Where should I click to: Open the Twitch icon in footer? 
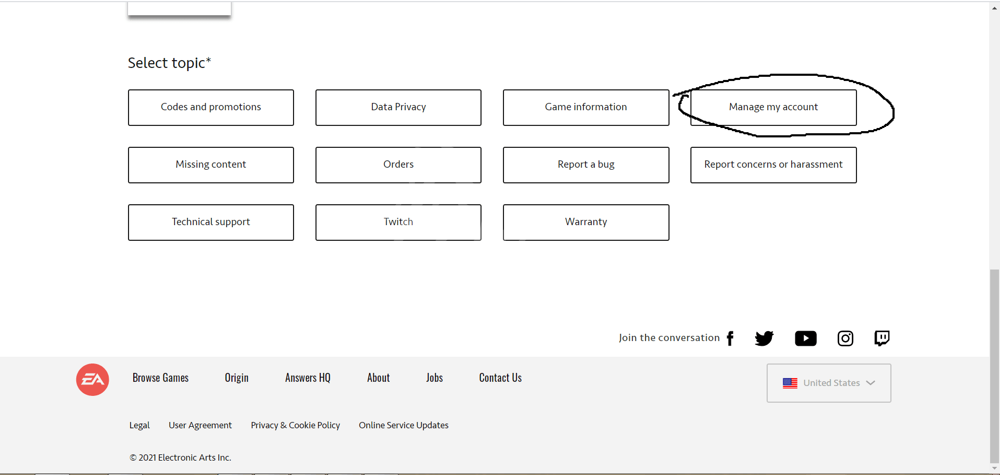882,338
